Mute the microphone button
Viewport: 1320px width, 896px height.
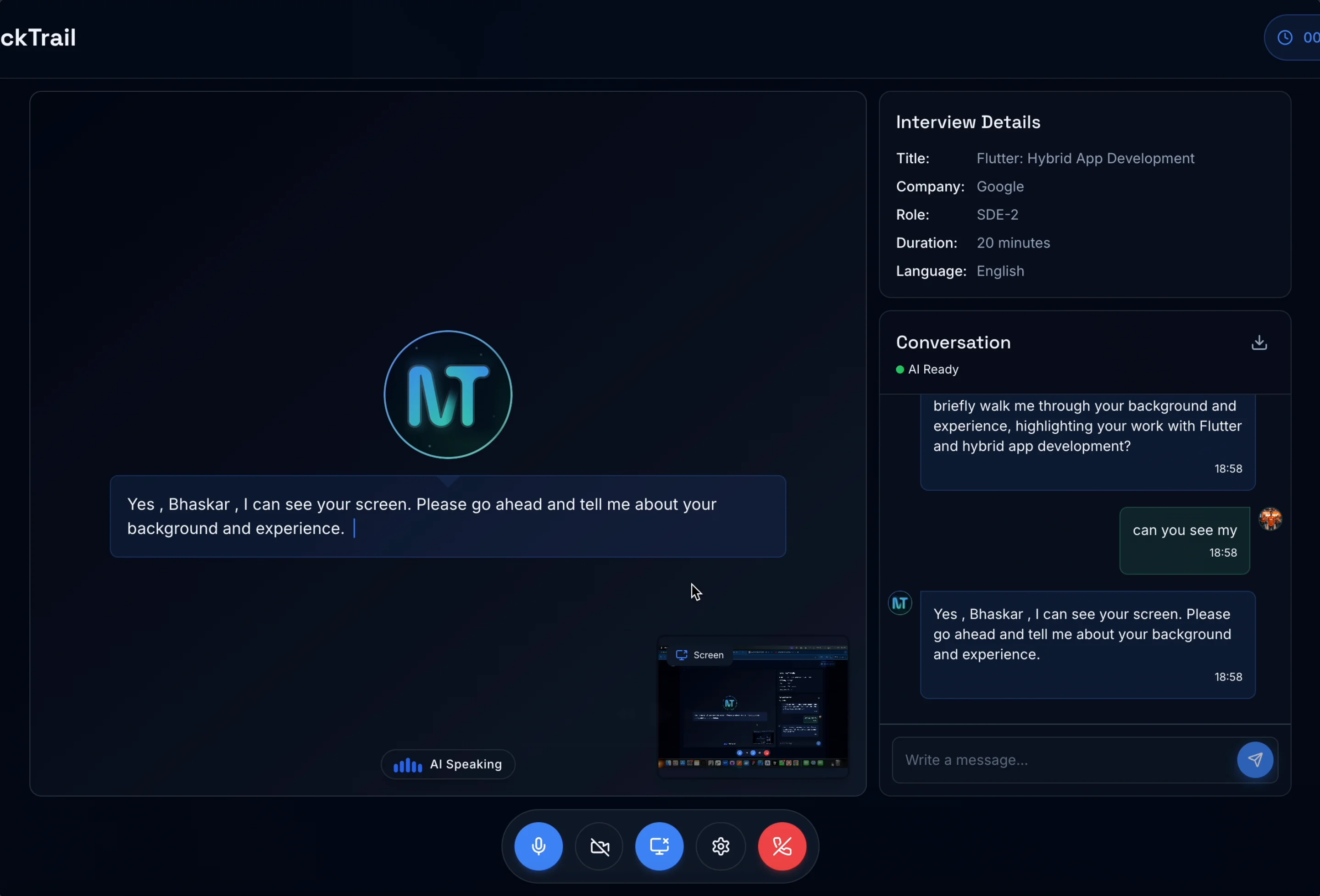click(538, 846)
